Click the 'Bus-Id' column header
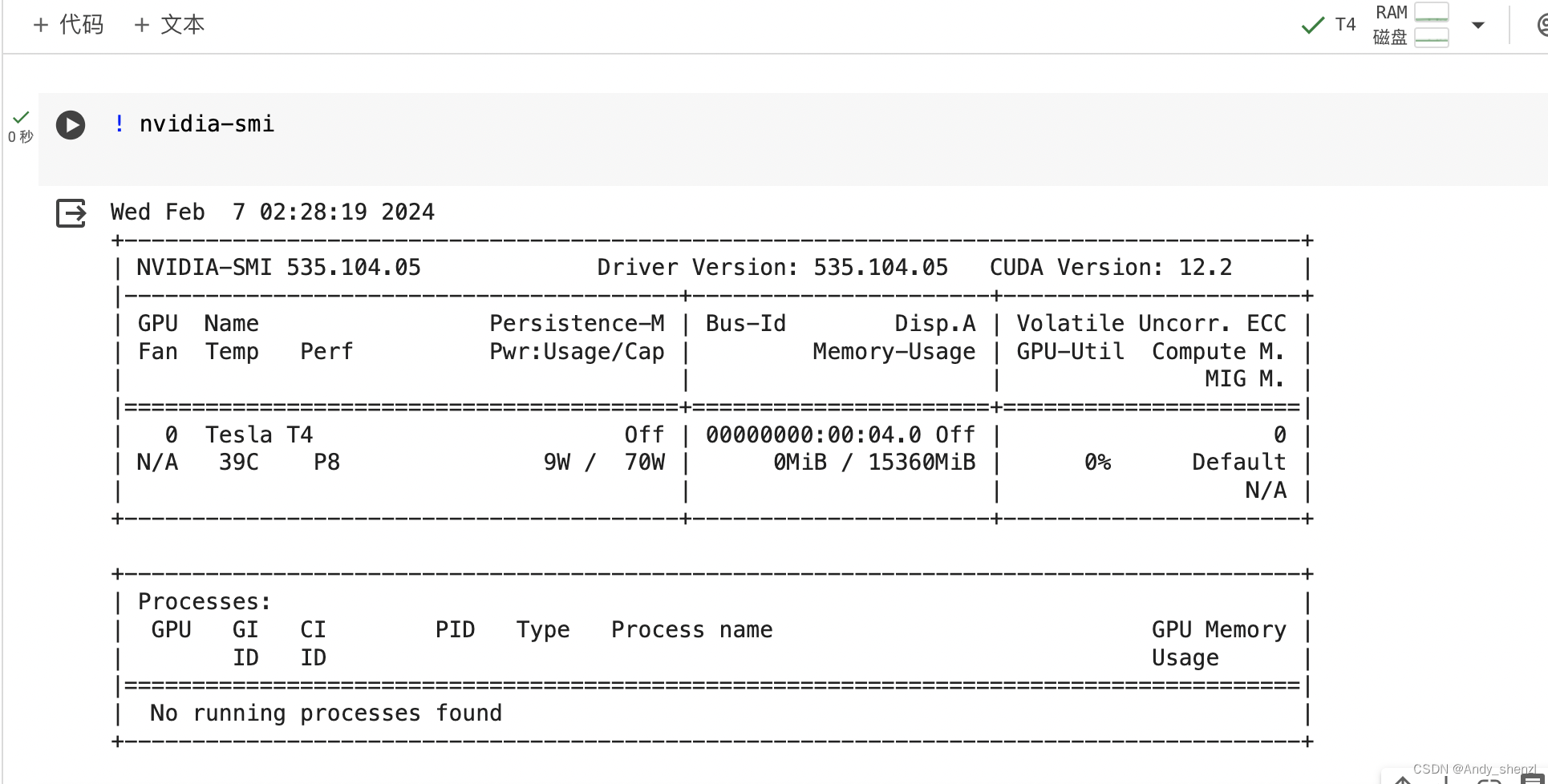This screenshot has height=784, width=1548. click(746, 323)
